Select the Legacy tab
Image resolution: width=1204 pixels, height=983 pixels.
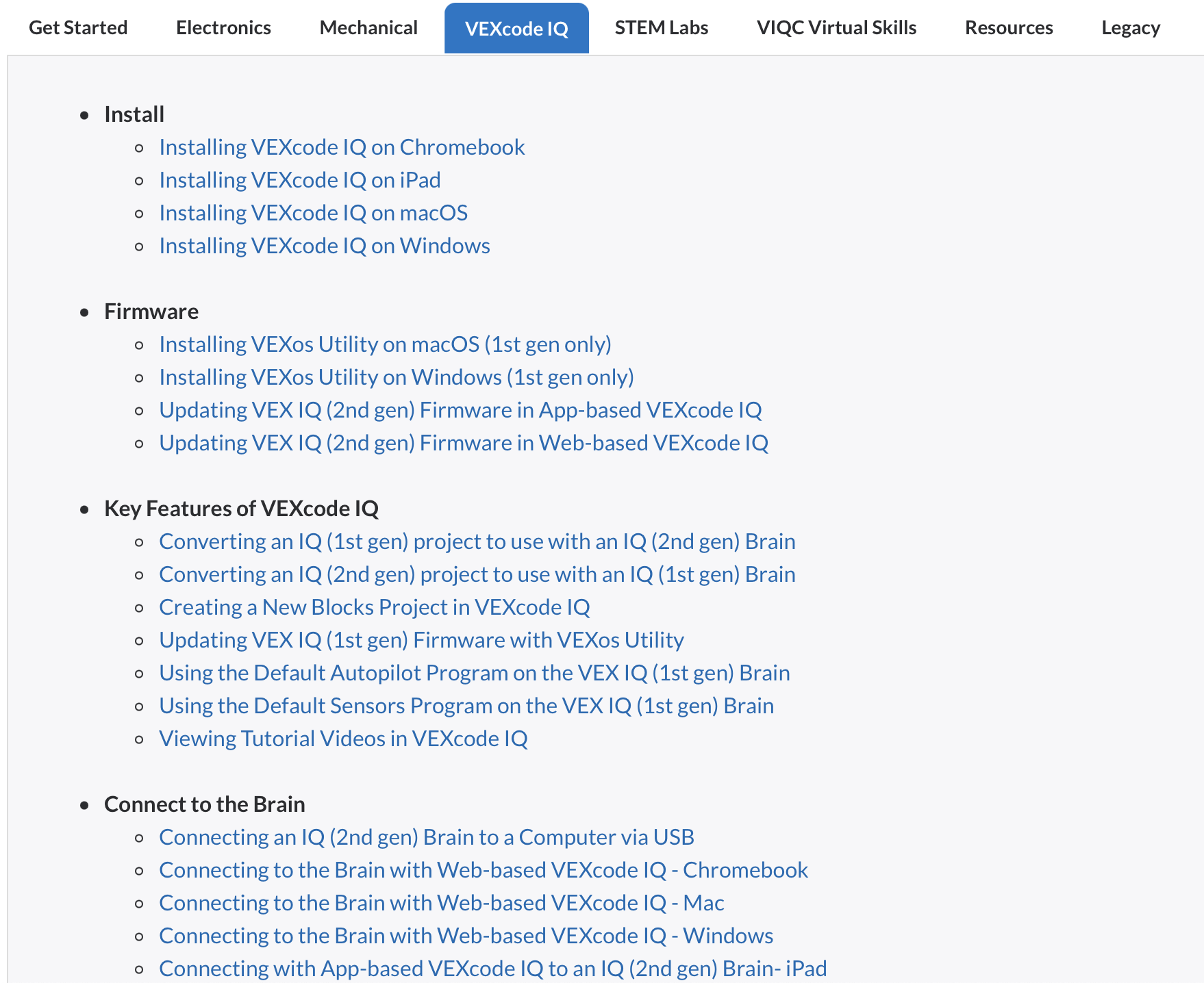point(1130,27)
